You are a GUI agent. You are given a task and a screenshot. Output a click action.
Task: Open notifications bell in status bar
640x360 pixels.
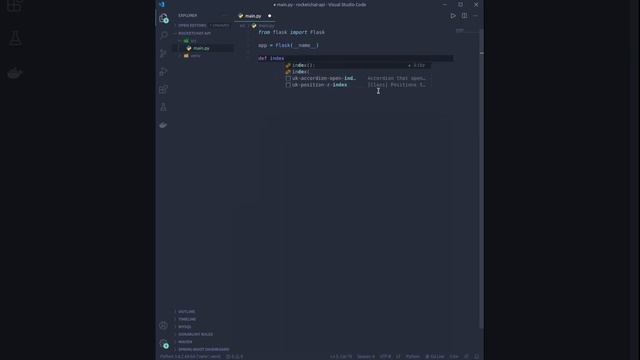tap(476, 356)
